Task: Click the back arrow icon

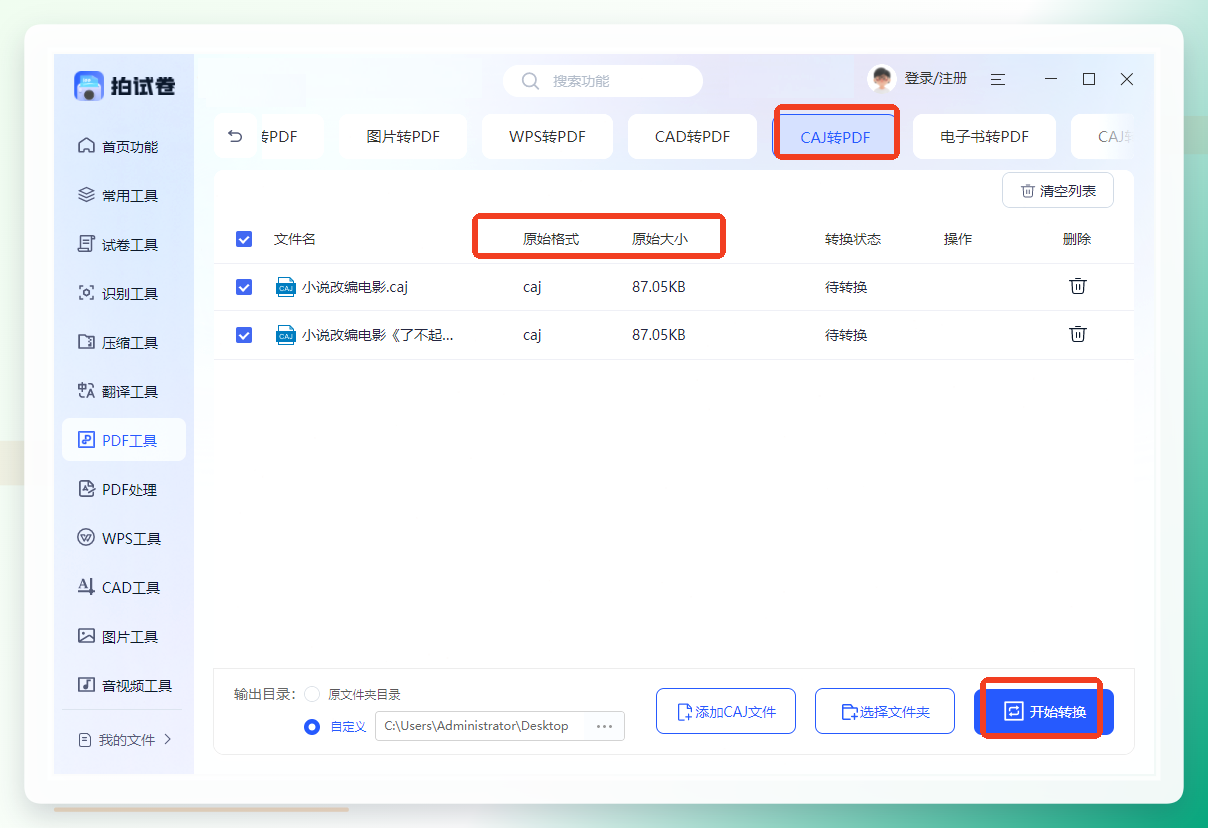Action: point(236,137)
